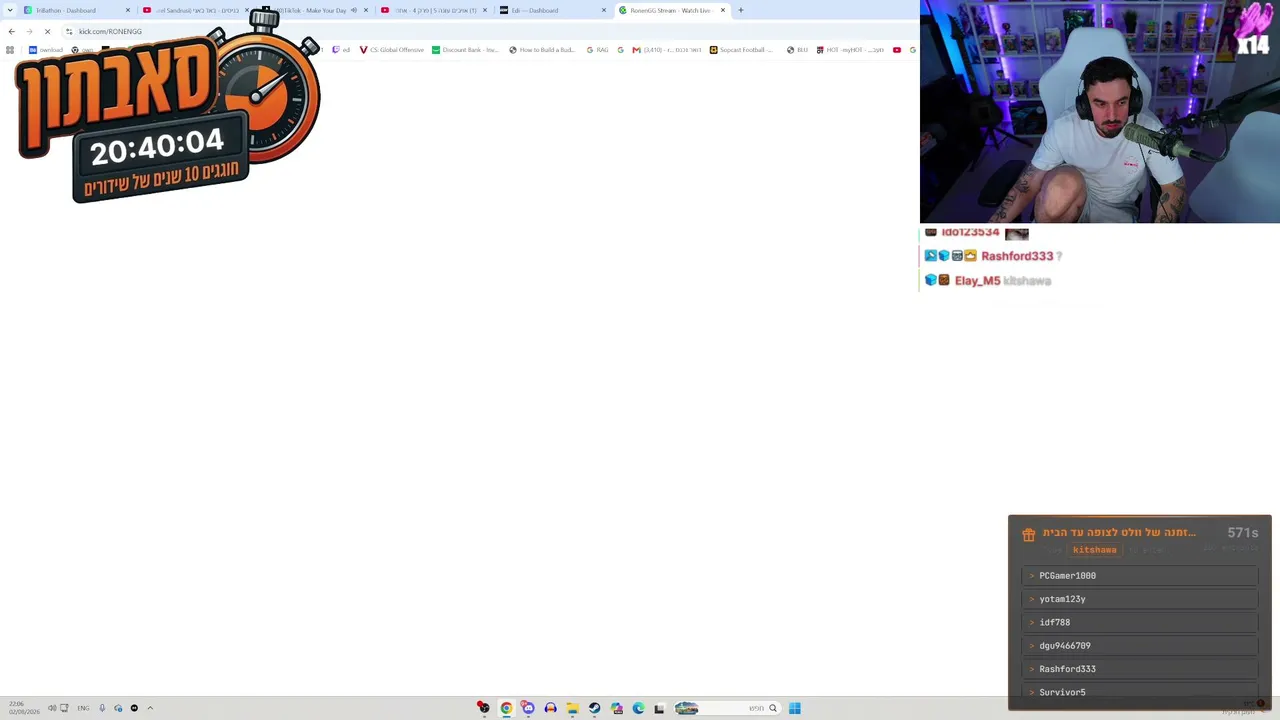Select PCGamer1000 in the giveaway list
The height and width of the screenshot is (720, 1280).
click(x=1139, y=576)
